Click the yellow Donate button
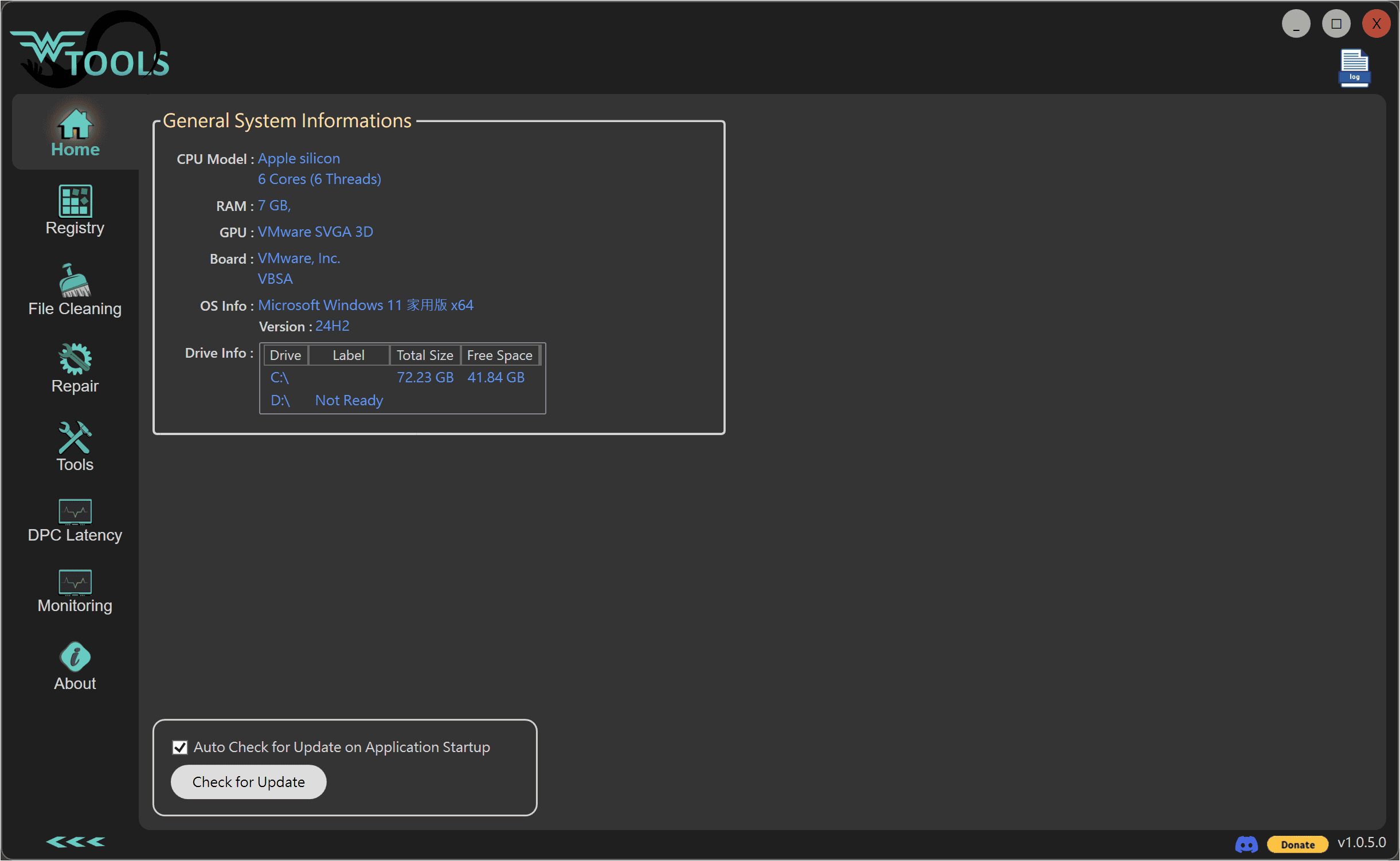Screen dimensions: 1400x861 (1297, 844)
